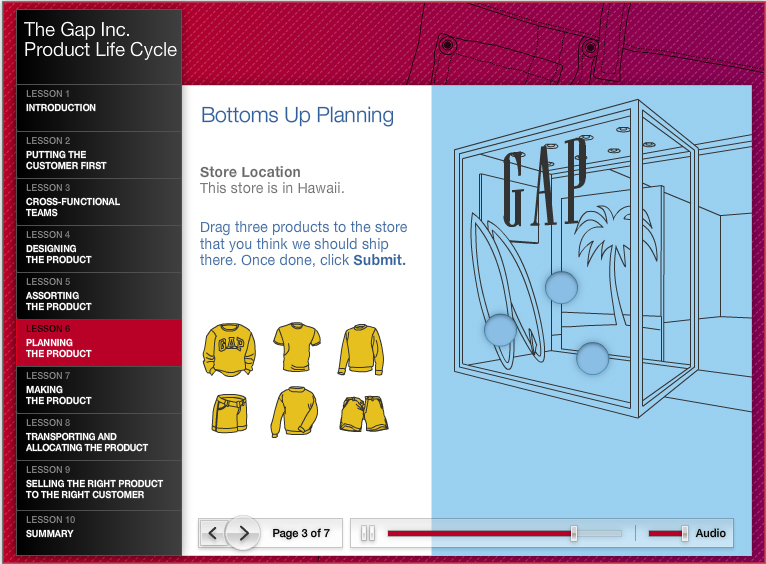Open Lesson 4 Designing the Product
This screenshot has width=766, height=564.
click(99, 249)
